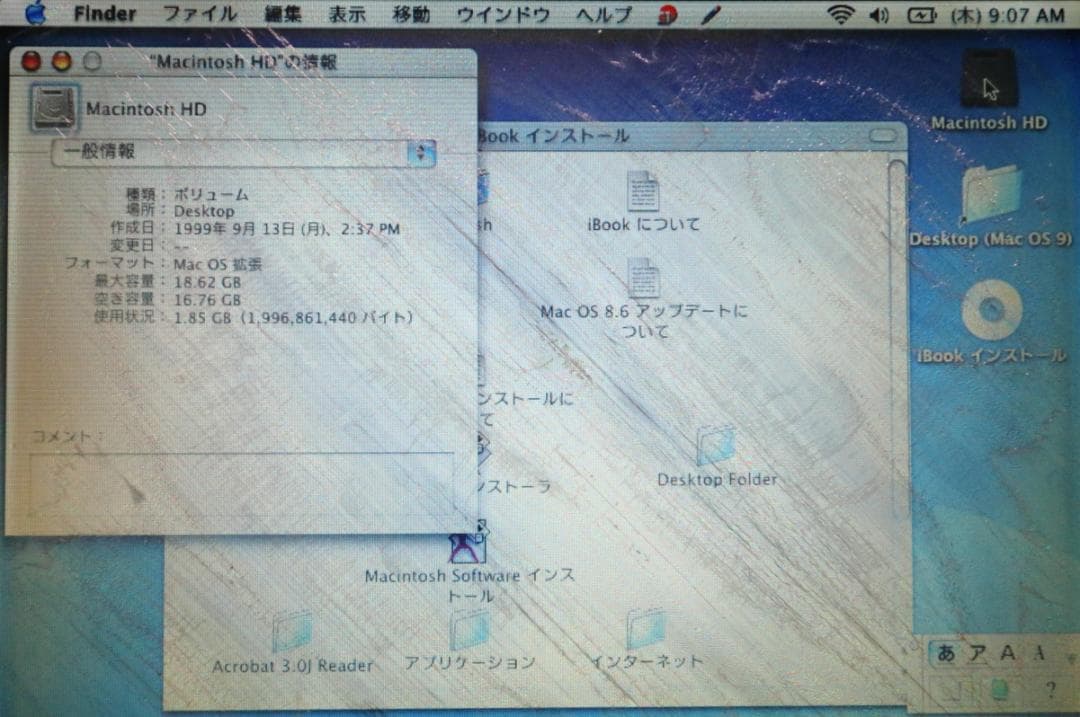Open the ファイル menu
Viewport: 1080px width, 717px height.
coord(200,13)
